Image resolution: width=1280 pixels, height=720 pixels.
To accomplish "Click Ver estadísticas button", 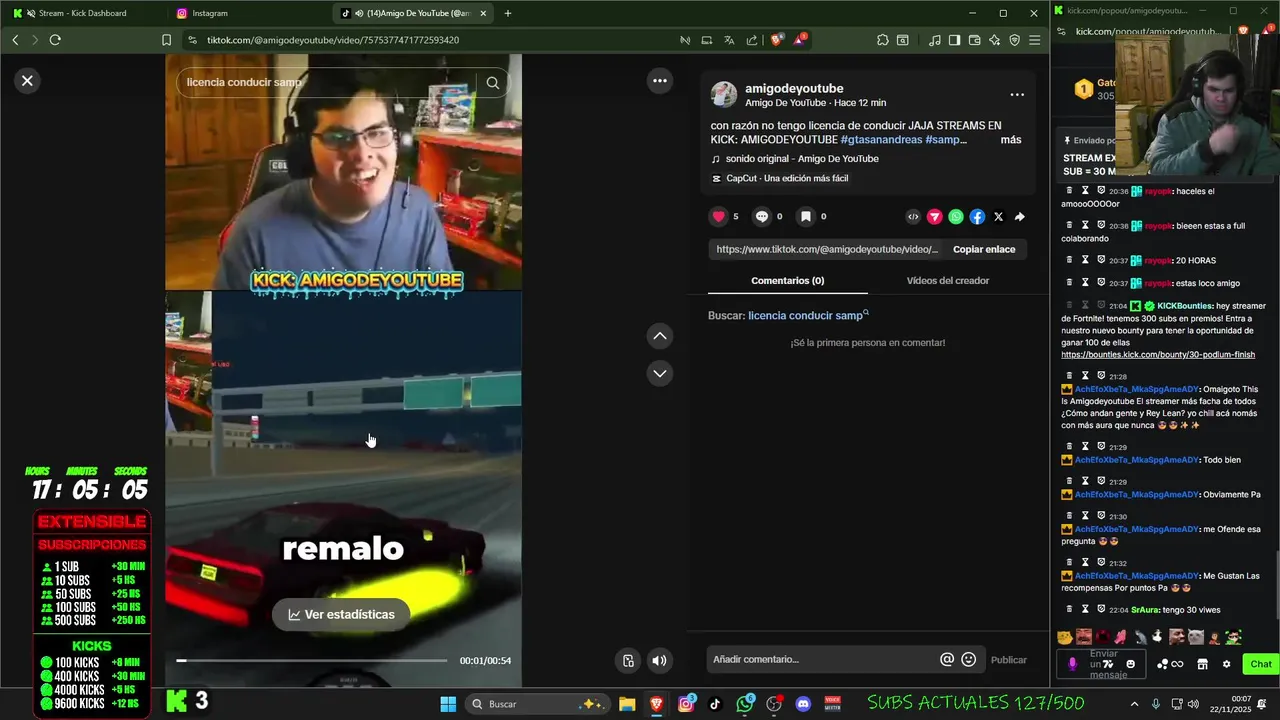I will point(341,614).
